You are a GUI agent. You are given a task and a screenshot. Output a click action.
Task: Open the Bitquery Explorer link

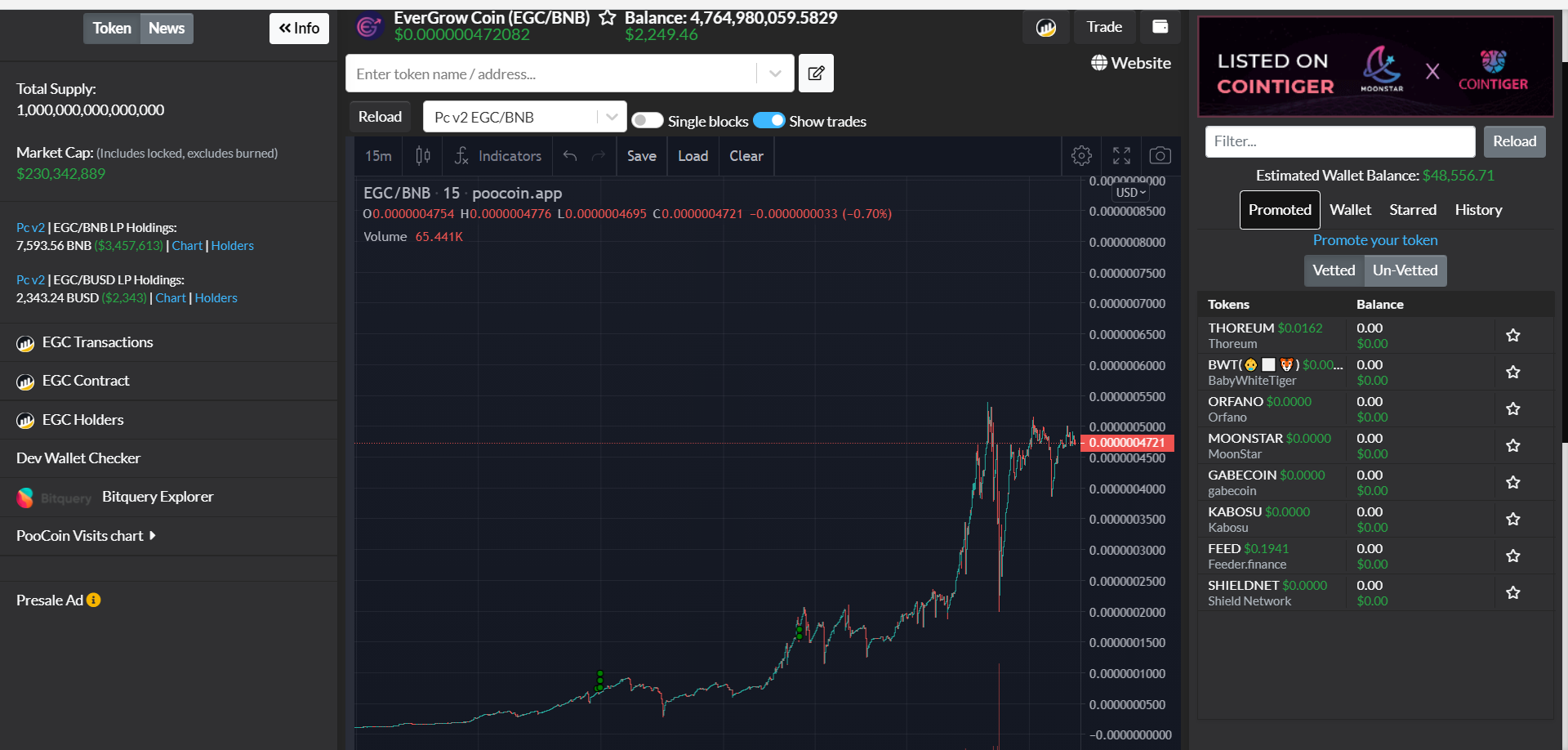pos(158,497)
